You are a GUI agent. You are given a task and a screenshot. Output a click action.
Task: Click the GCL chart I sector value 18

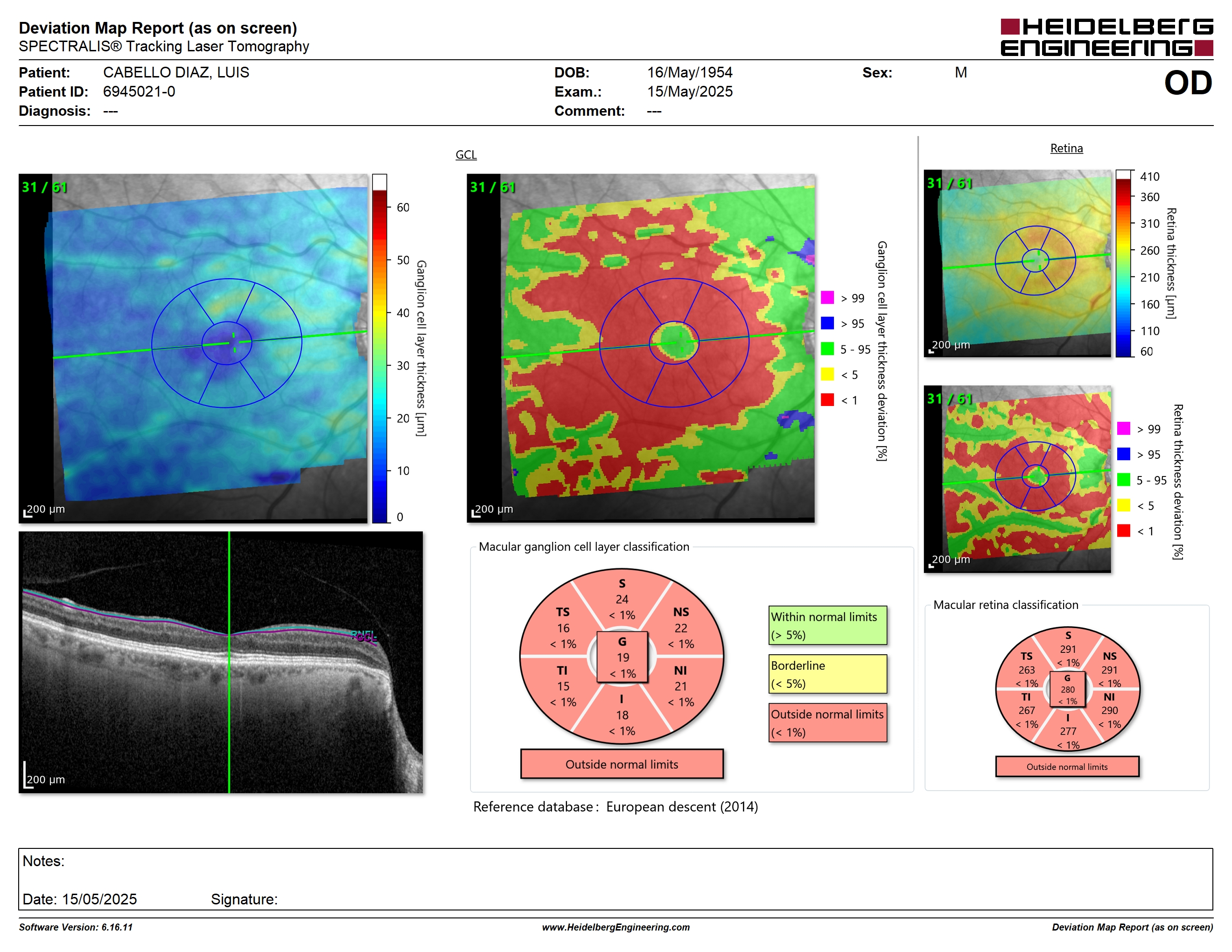(622, 715)
